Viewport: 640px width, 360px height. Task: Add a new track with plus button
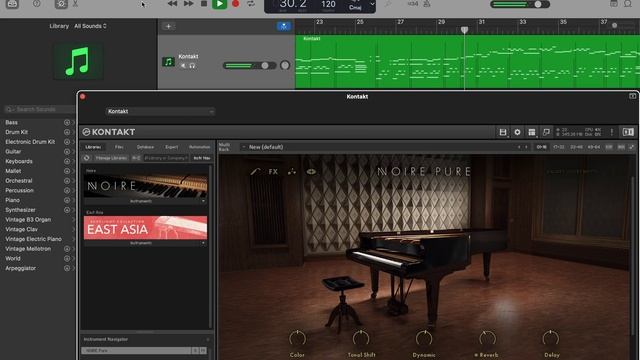point(168,27)
